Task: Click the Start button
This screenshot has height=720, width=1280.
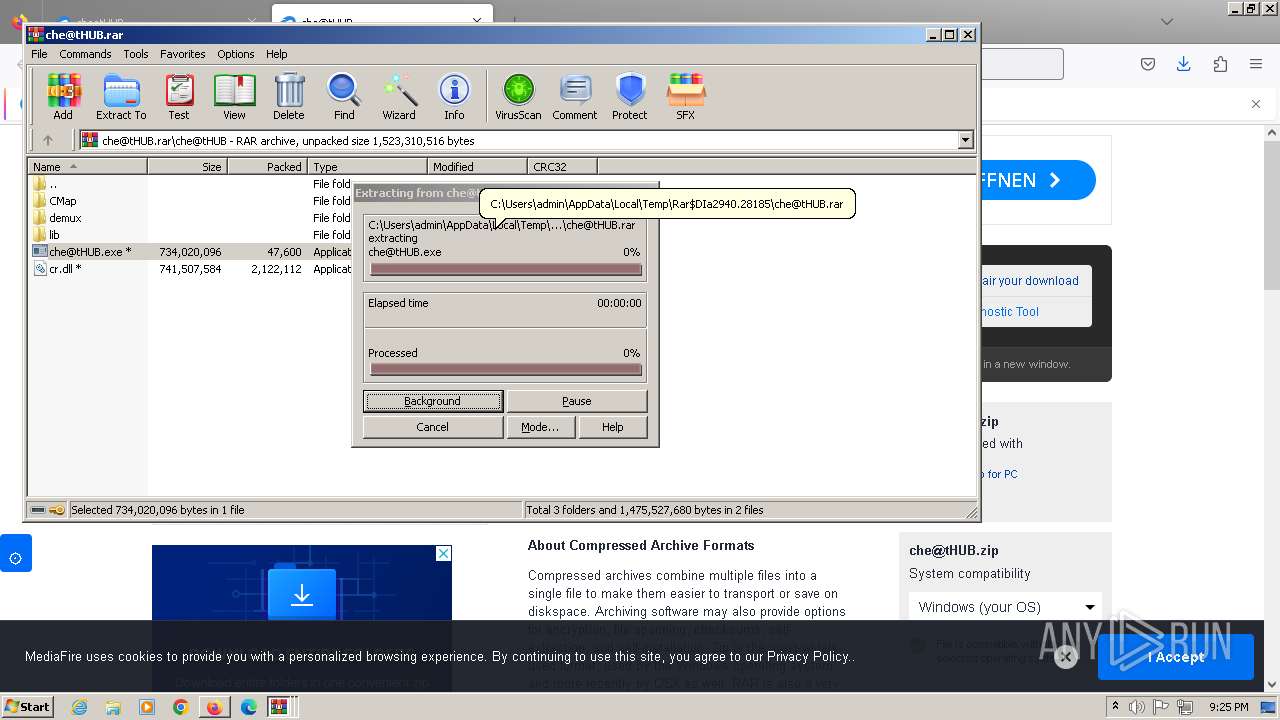Action: click(x=28, y=707)
